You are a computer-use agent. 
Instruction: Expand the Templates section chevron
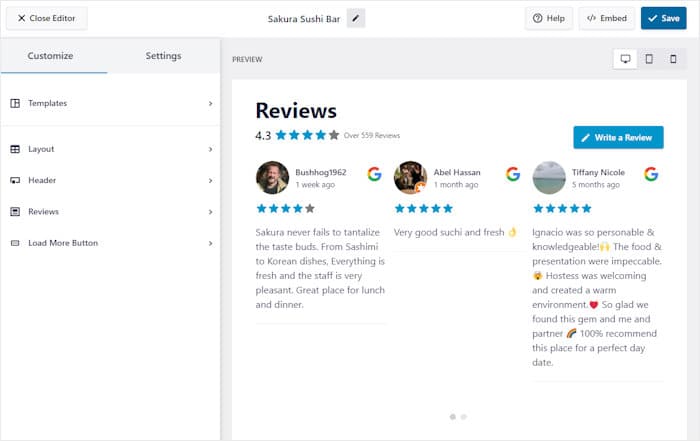point(210,104)
